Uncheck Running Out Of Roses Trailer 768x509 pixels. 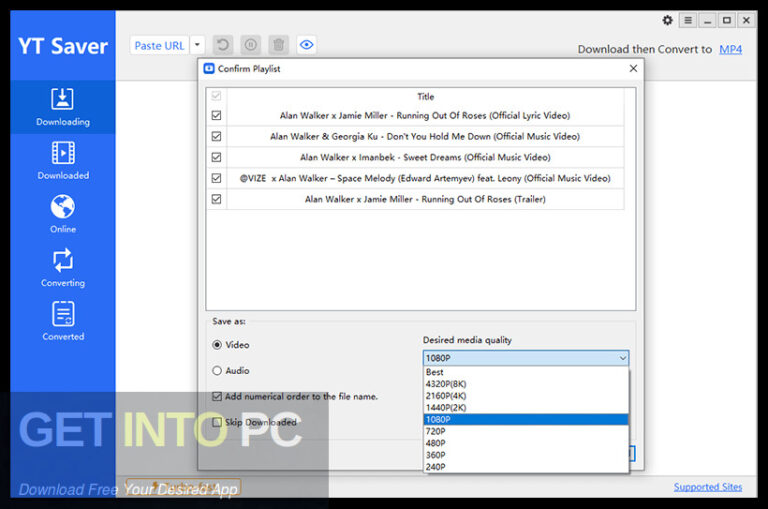tap(216, 199)
